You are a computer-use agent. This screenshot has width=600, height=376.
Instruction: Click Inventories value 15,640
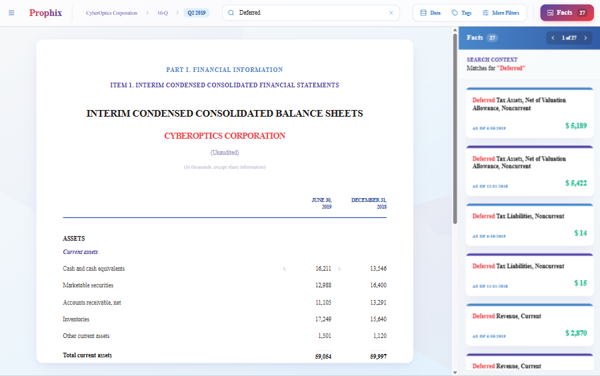coord(378,319)
